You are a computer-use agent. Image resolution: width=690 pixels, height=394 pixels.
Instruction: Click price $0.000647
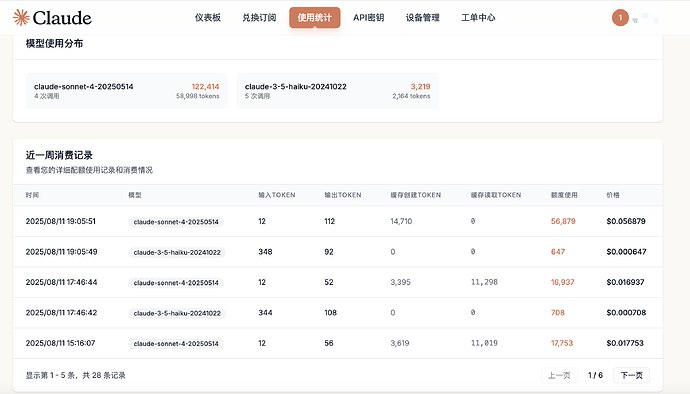pyautogui.click(x=626, y=252)
